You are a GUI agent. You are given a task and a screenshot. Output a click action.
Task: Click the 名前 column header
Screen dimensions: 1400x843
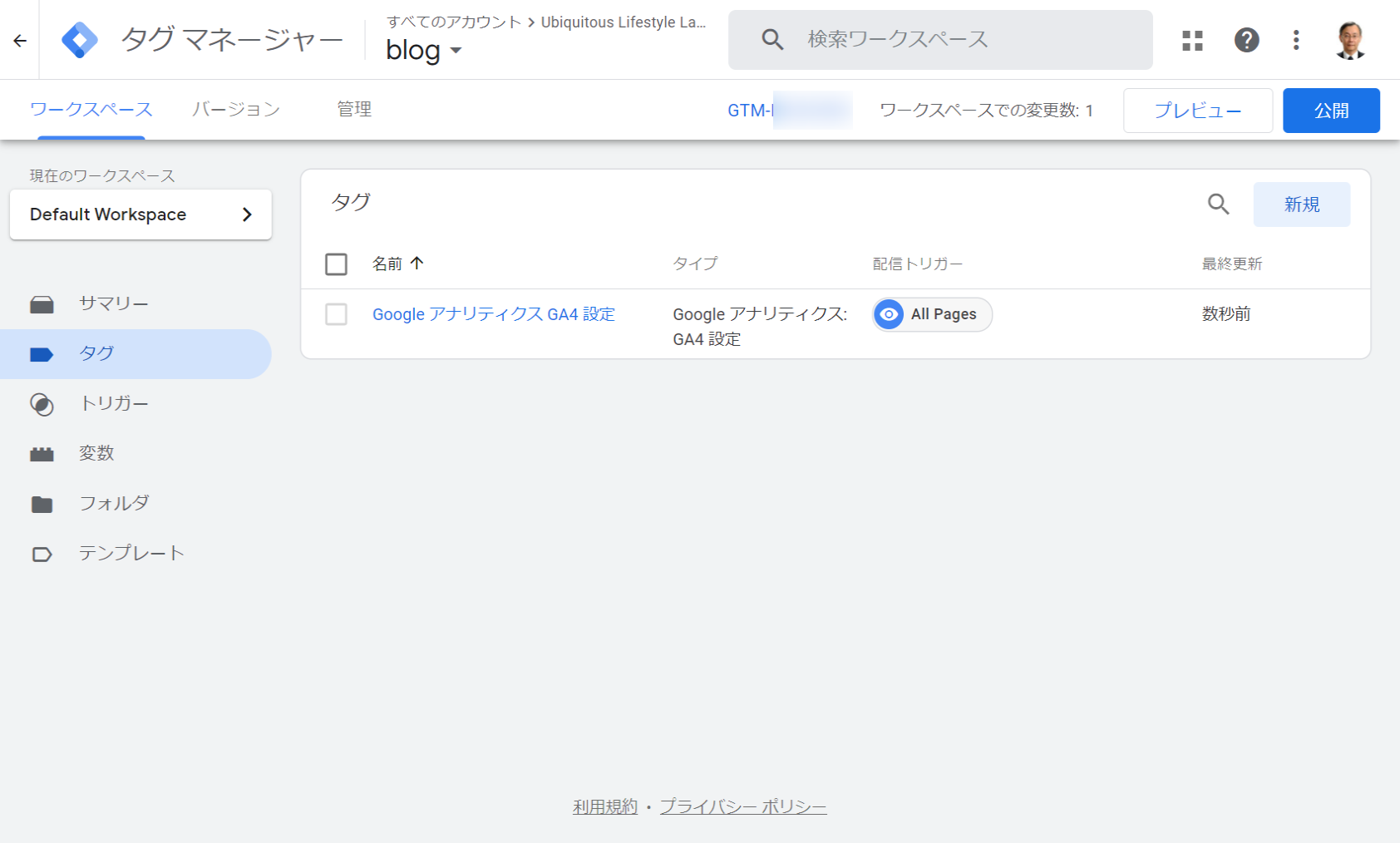click(387, 264)
